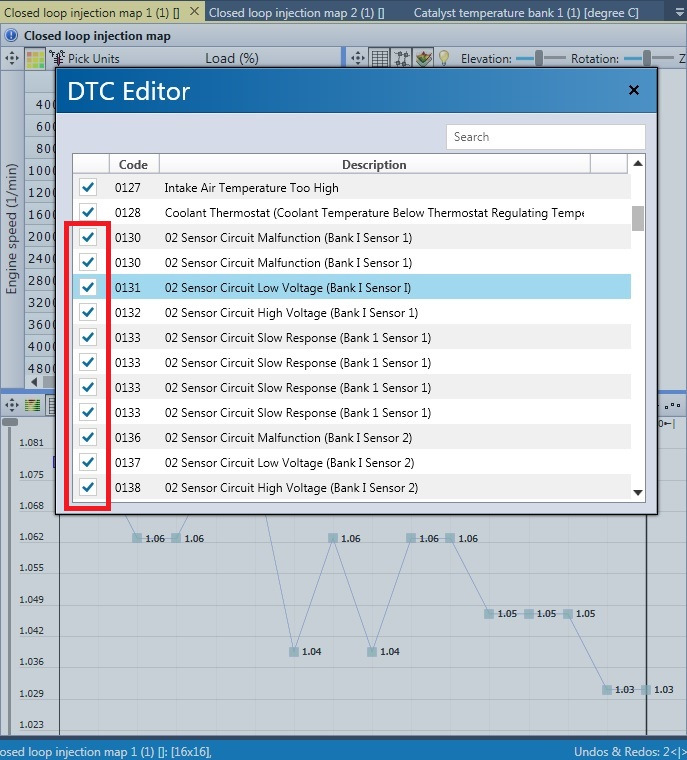Focus the DTC Editor Search field
This screenshot has width=687, height=760.
pyautogui.click(x=545, y=137)
